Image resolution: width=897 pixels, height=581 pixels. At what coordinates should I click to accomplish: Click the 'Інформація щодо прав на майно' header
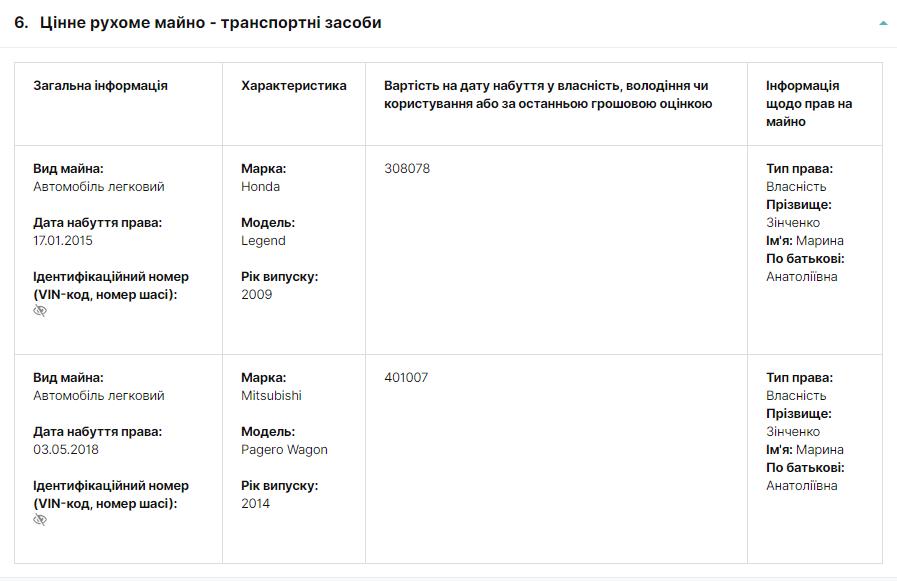(x=809, y=103)
